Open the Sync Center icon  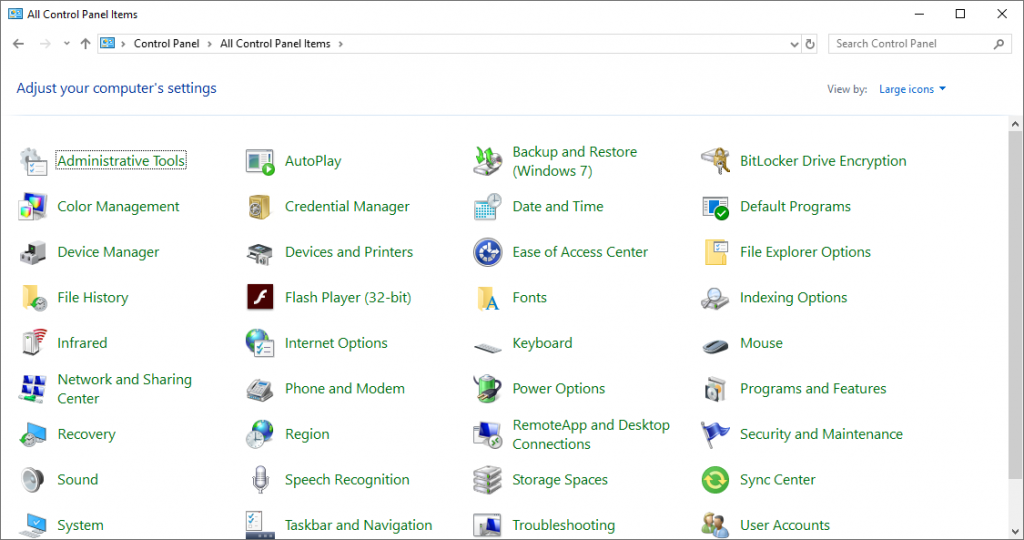click(715, 480)
